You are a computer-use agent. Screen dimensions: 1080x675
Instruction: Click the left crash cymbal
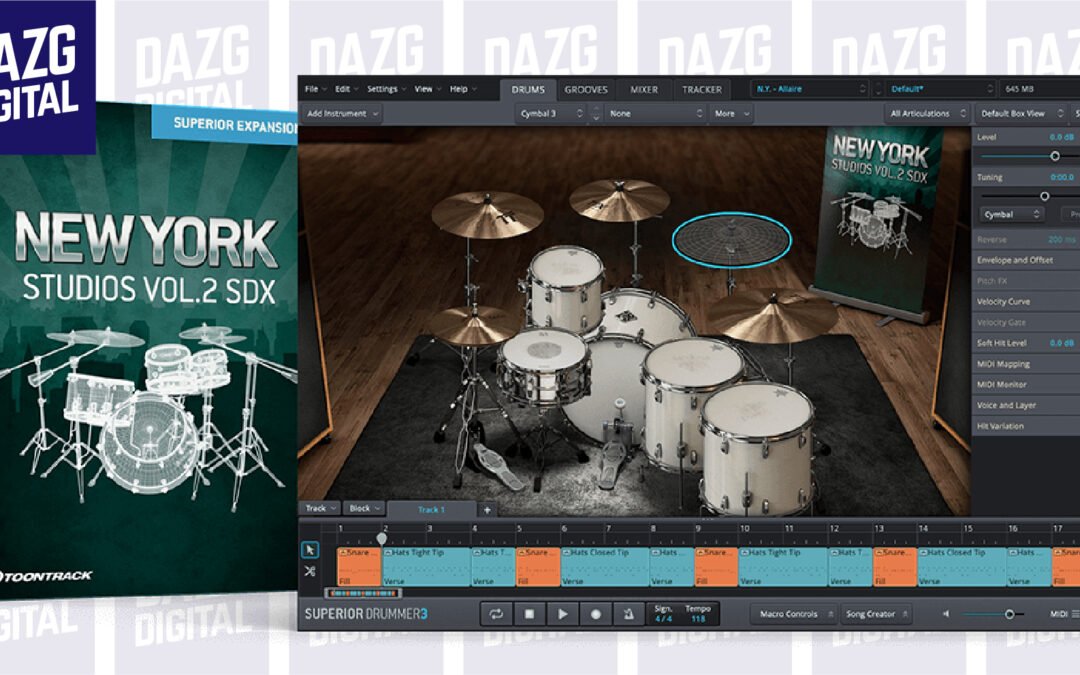(x=487, y=216)
